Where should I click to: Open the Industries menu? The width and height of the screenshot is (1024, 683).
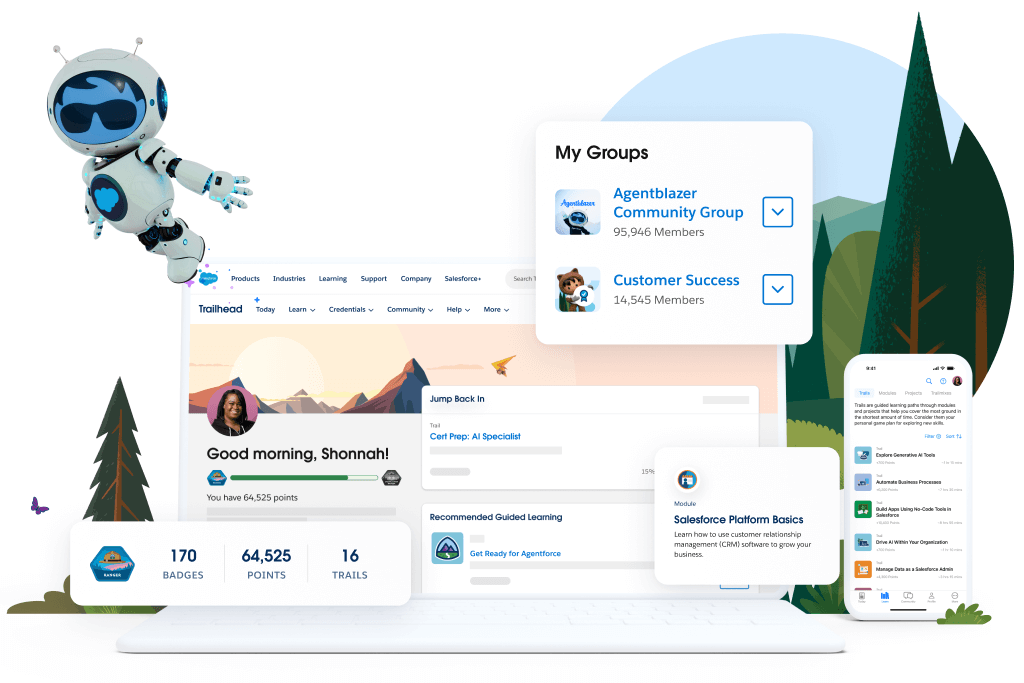pos(289,279)
